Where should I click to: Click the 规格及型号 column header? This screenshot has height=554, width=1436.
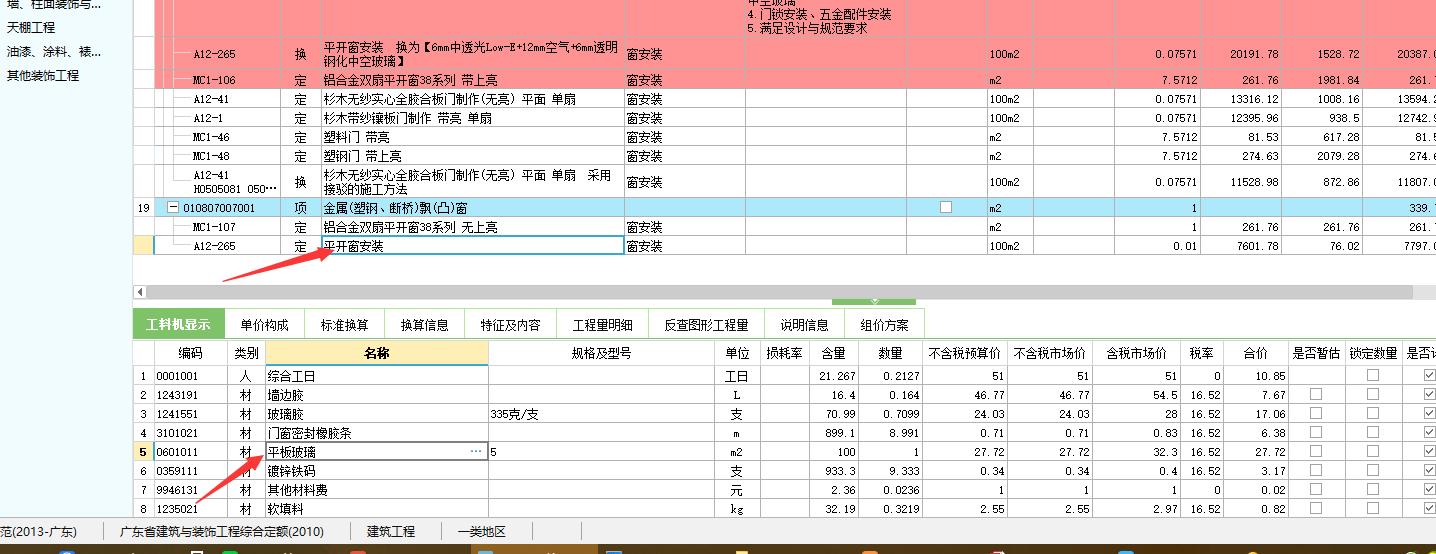(600, 354)
